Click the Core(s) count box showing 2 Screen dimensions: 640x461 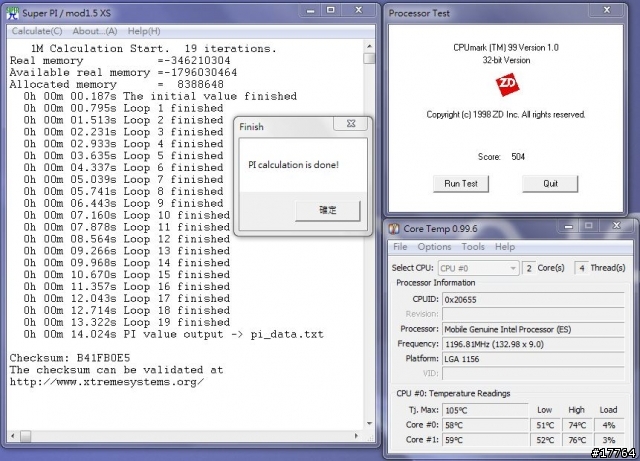529,268
